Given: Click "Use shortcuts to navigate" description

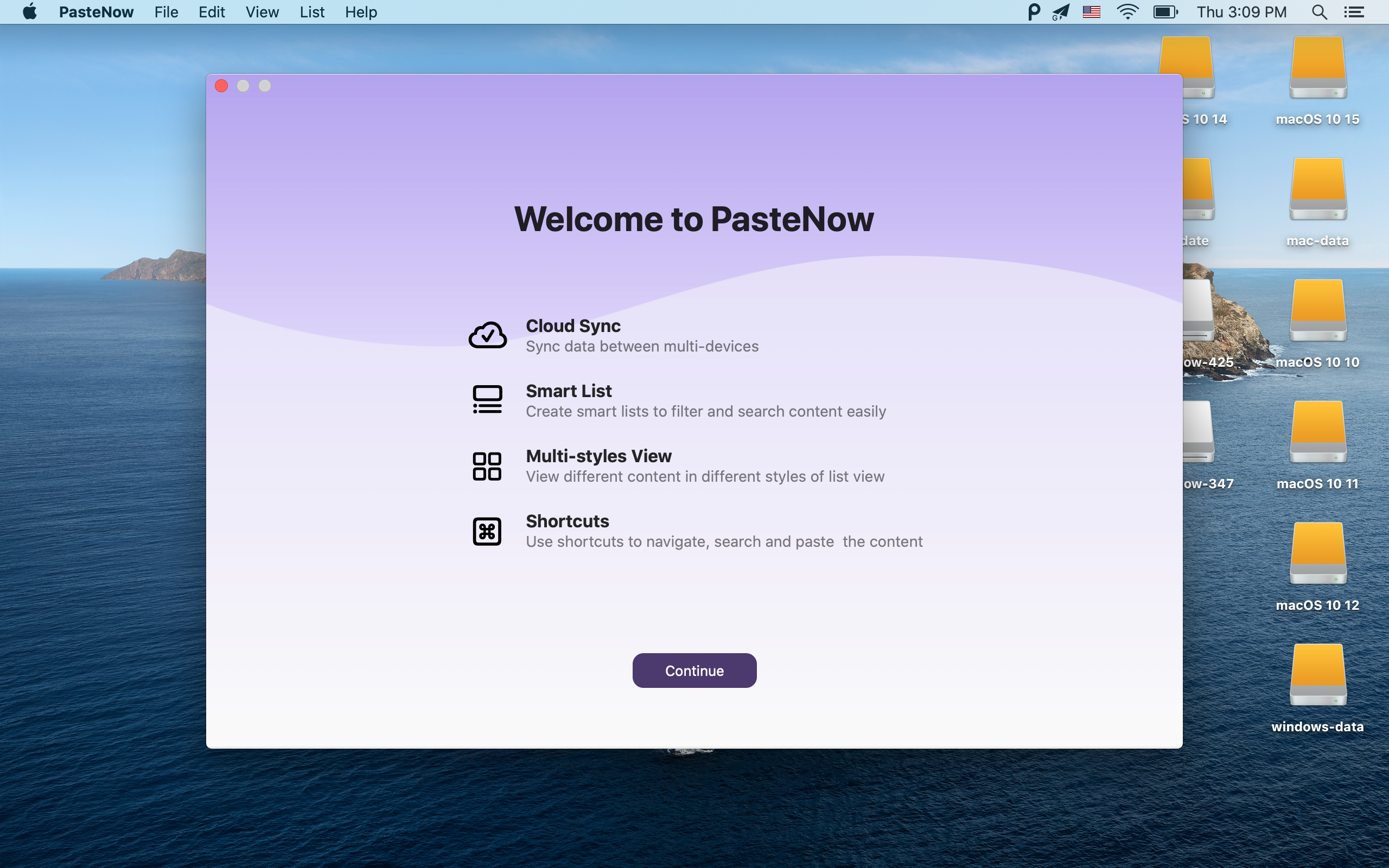Looking at the screenshot, I should pyautogui.click(x=724, y=541).
